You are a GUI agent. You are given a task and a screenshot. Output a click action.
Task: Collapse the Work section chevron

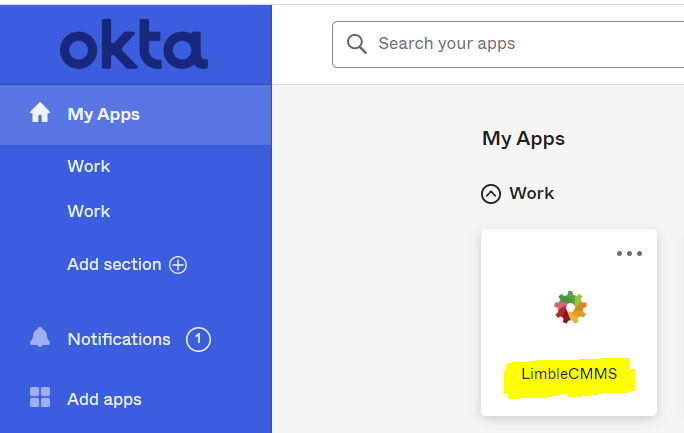491,194
